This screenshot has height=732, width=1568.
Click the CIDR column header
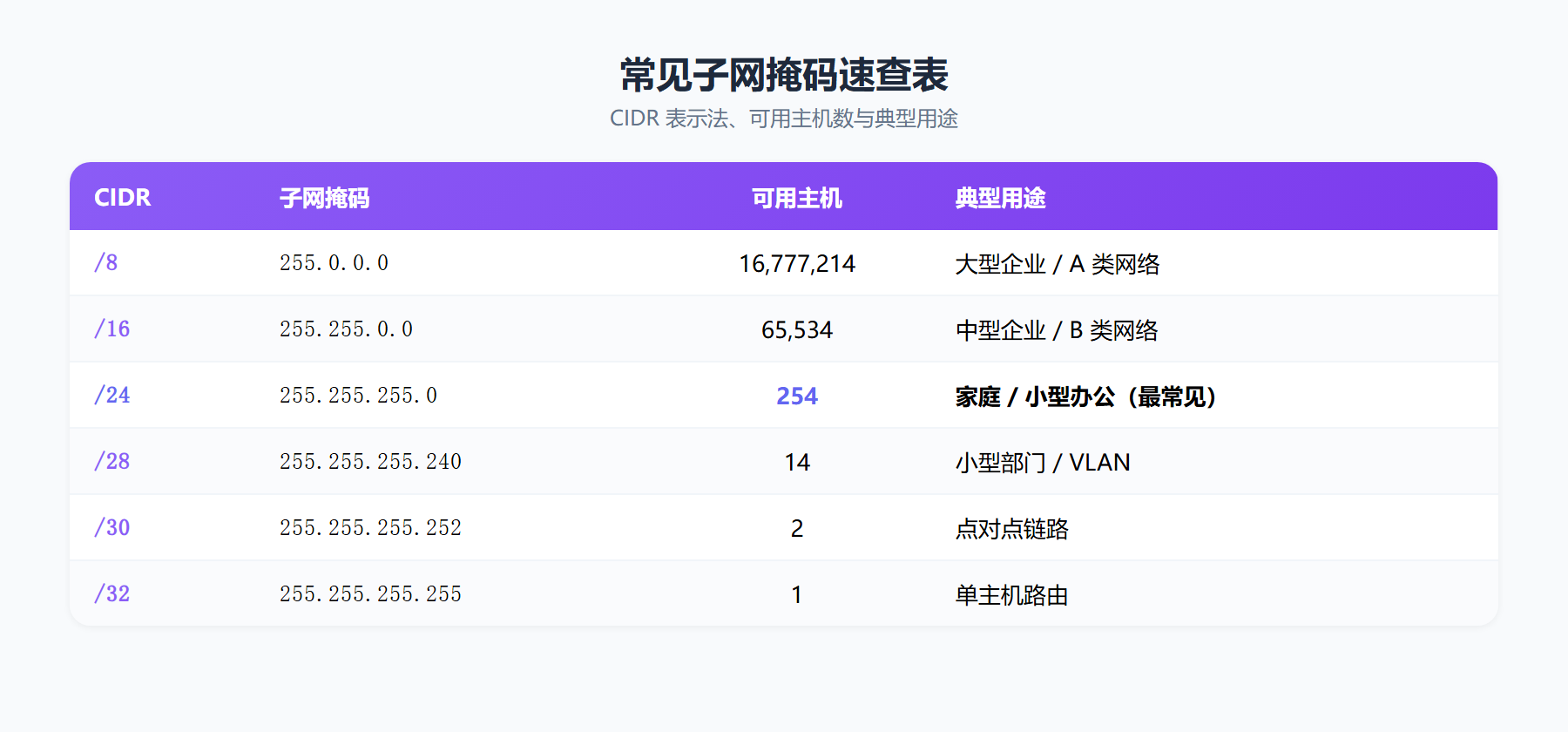point(123,198)
